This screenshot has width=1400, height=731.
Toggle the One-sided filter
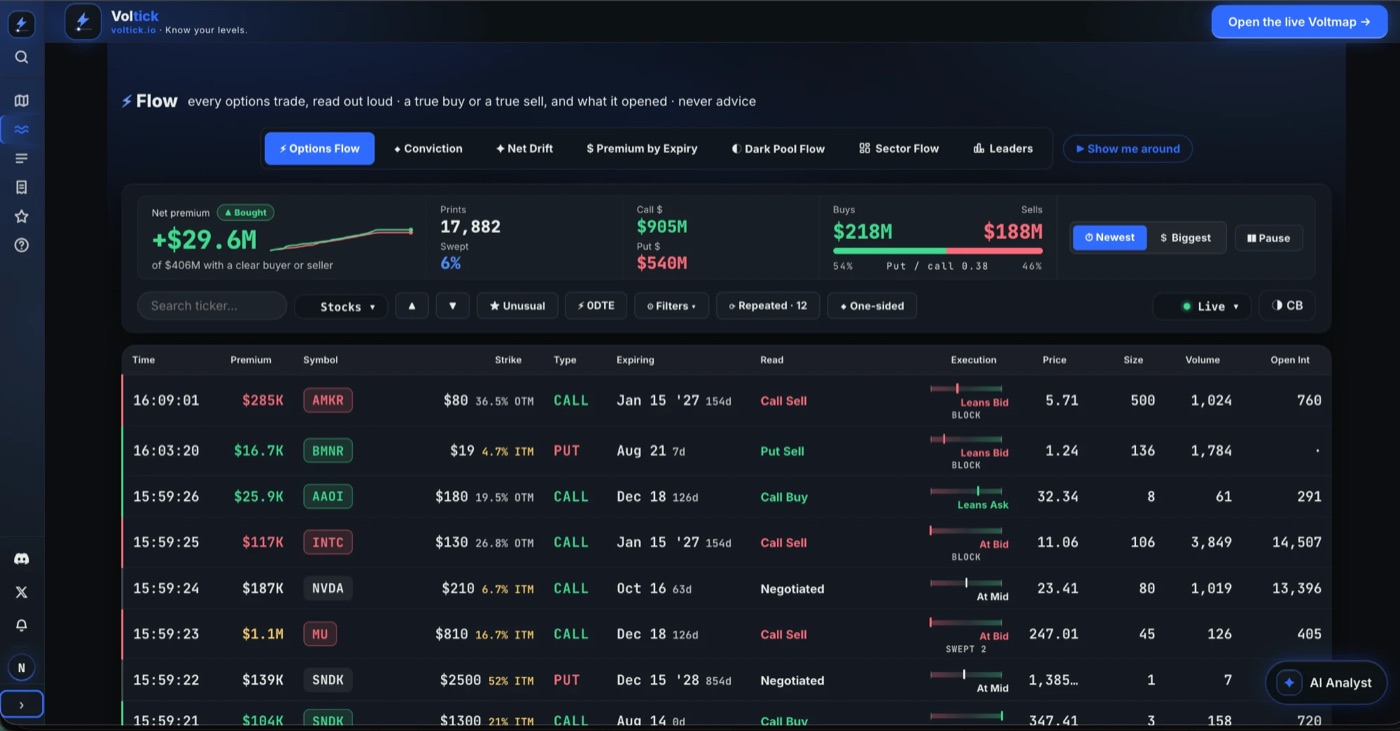872,306
